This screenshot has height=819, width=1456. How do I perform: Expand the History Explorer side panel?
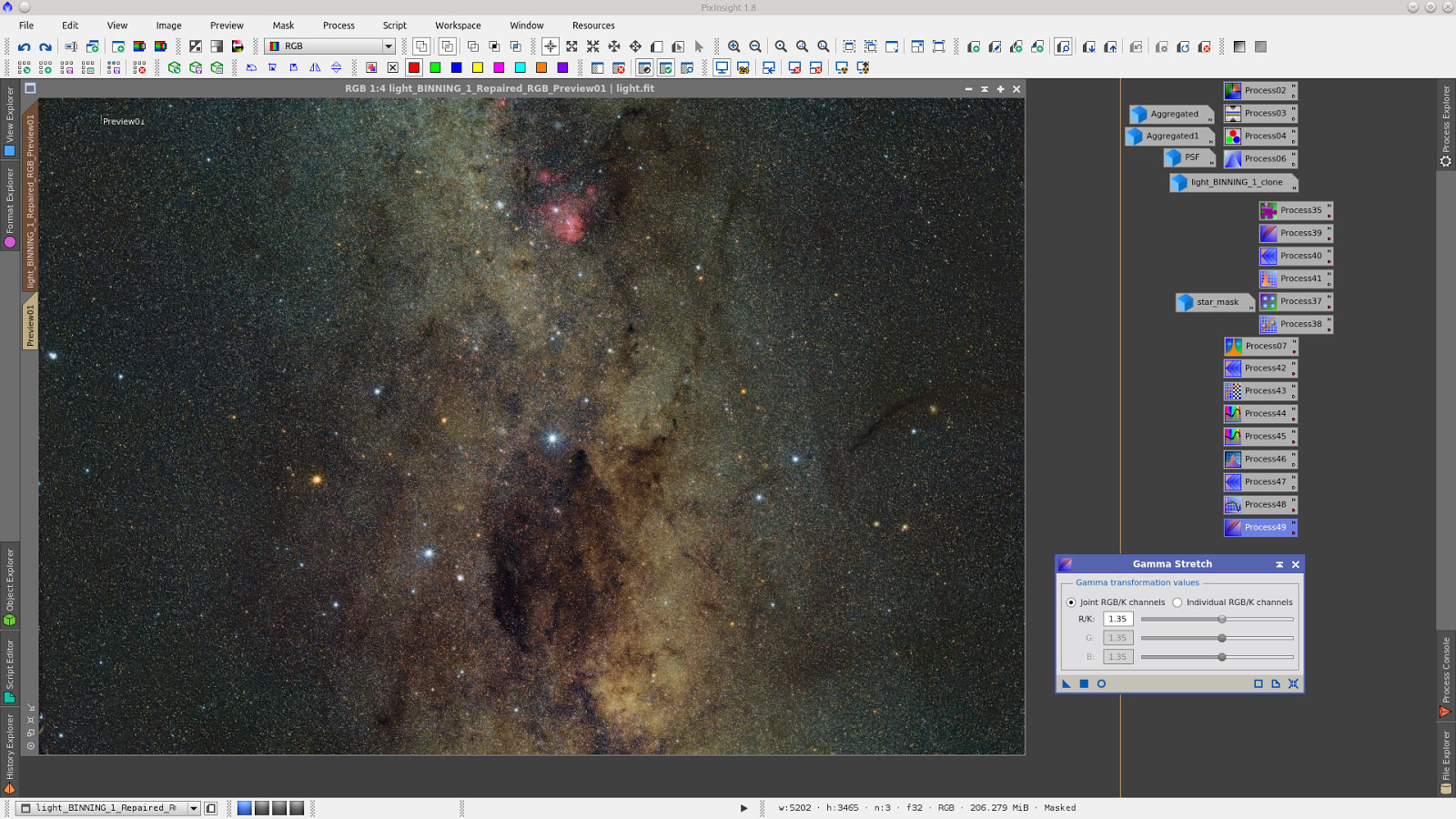click(x=10, y=753)
